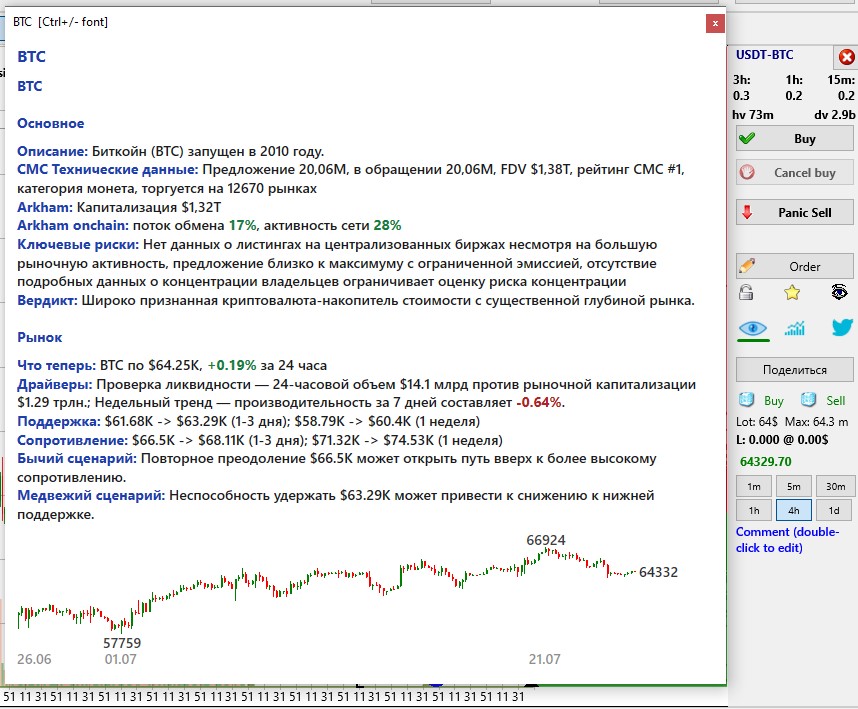Select the 1h timeframe button
Image resolution: width=858 pixels, height=709 pixels.
(754, 510)
